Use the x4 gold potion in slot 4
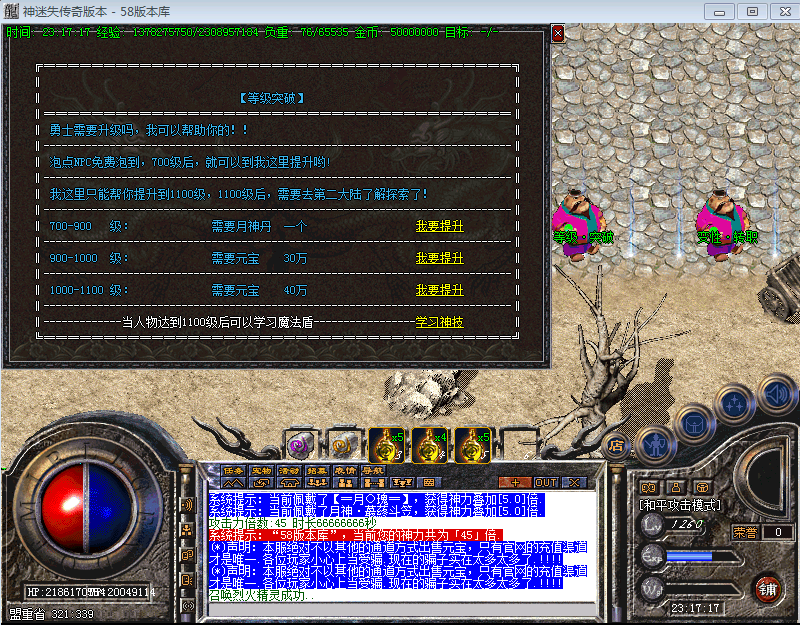 click(x=430, y=445)
